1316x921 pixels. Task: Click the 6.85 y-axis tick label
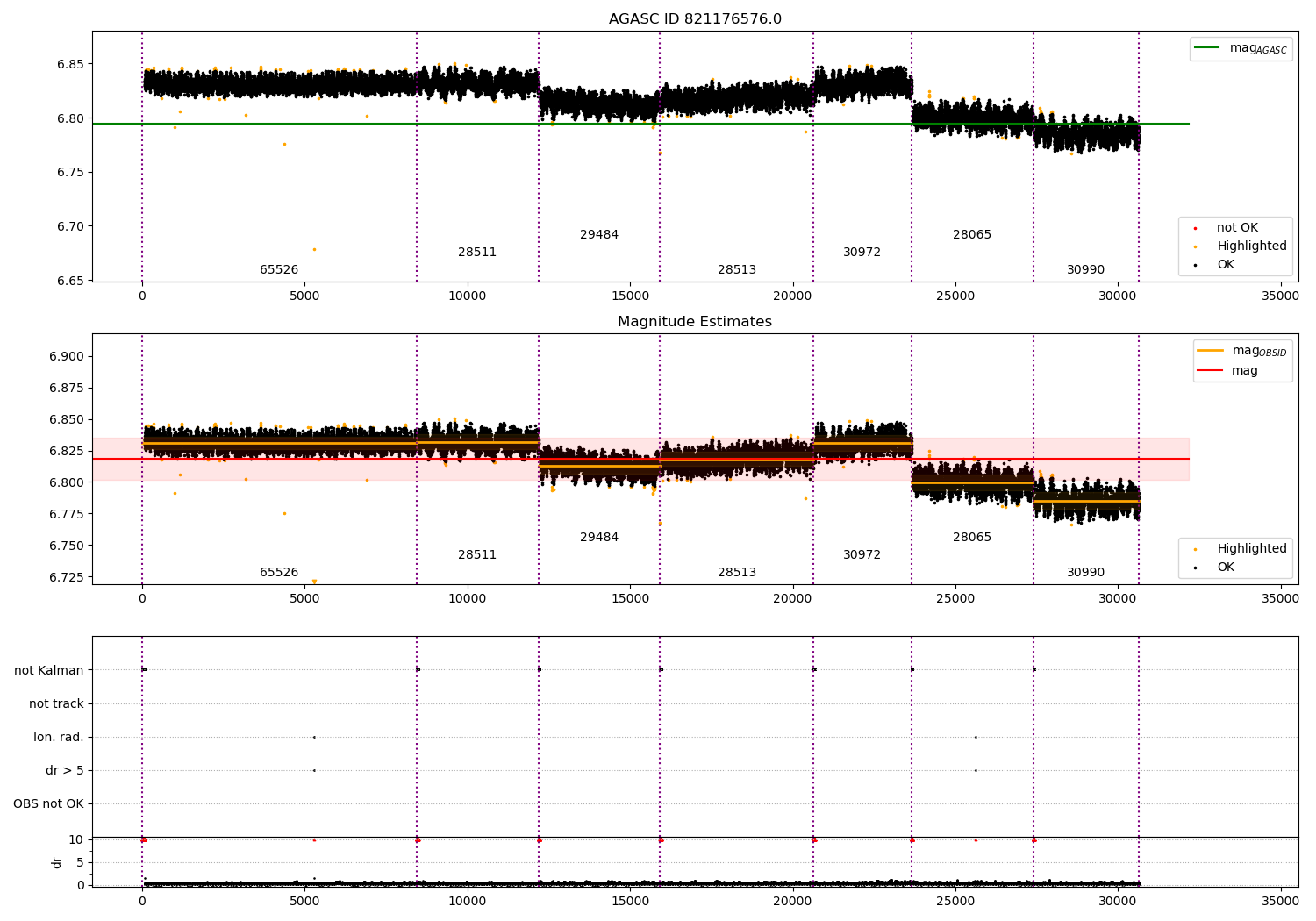point(72,65)
